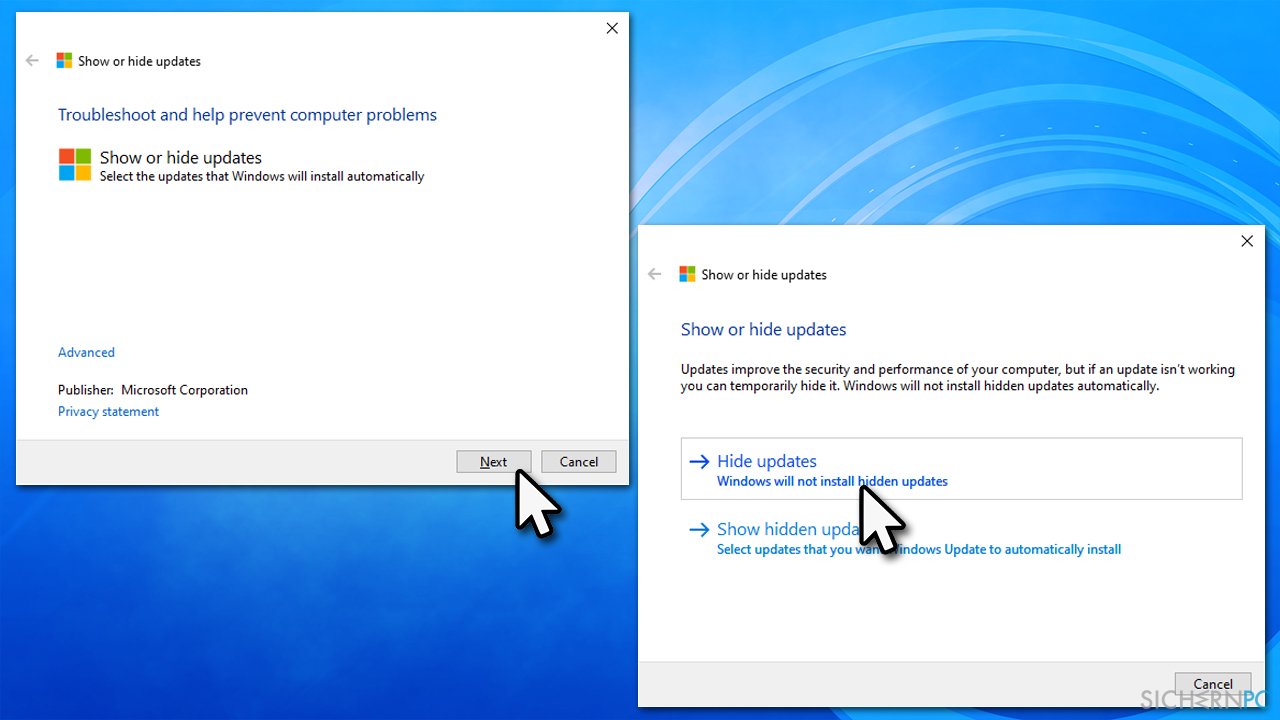The image size is (1280, 720).
Task: Open the Privacy statement link
Action: 108,411
